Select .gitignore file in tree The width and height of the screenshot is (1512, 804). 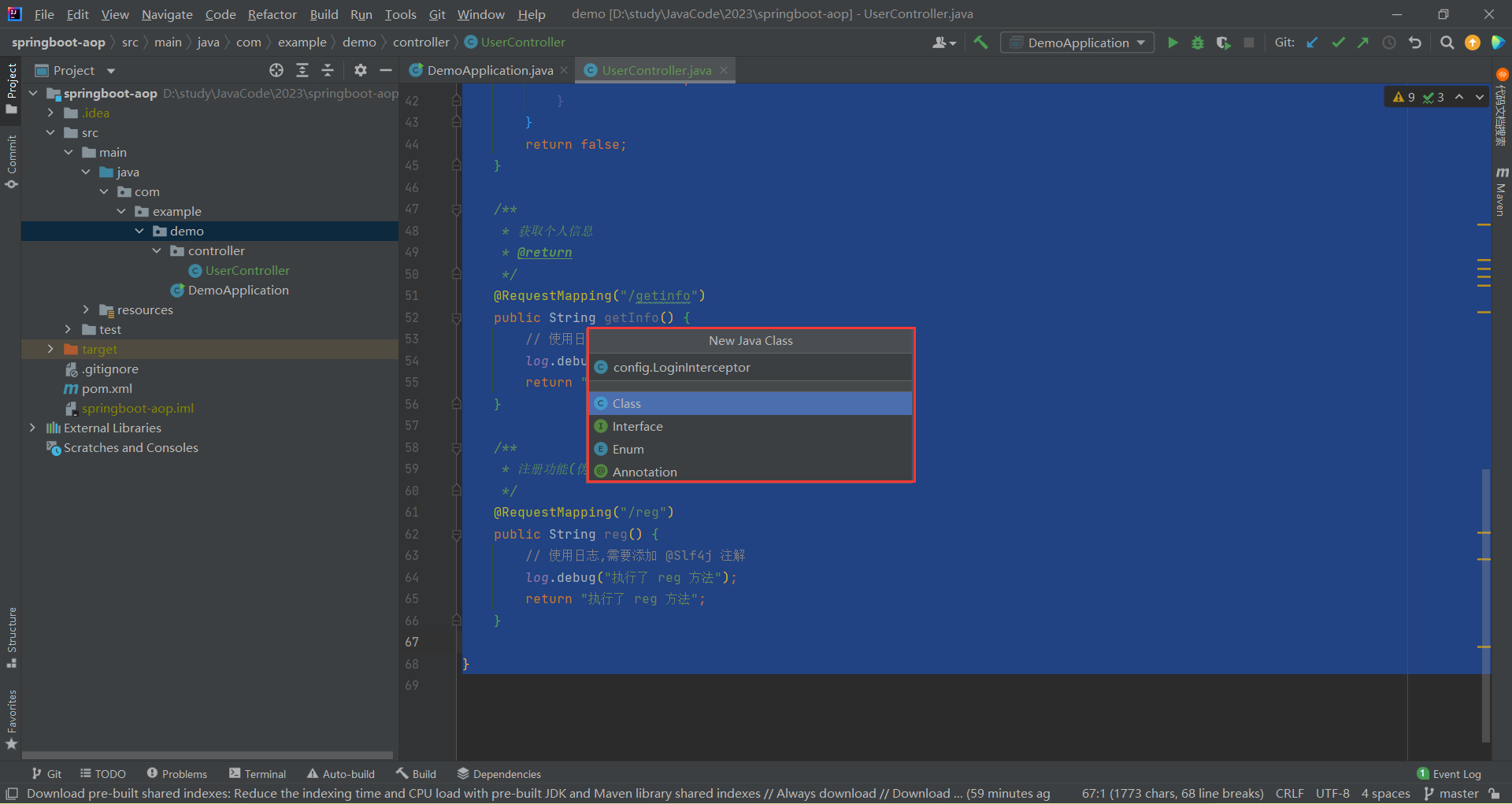(x=102, y=369)
